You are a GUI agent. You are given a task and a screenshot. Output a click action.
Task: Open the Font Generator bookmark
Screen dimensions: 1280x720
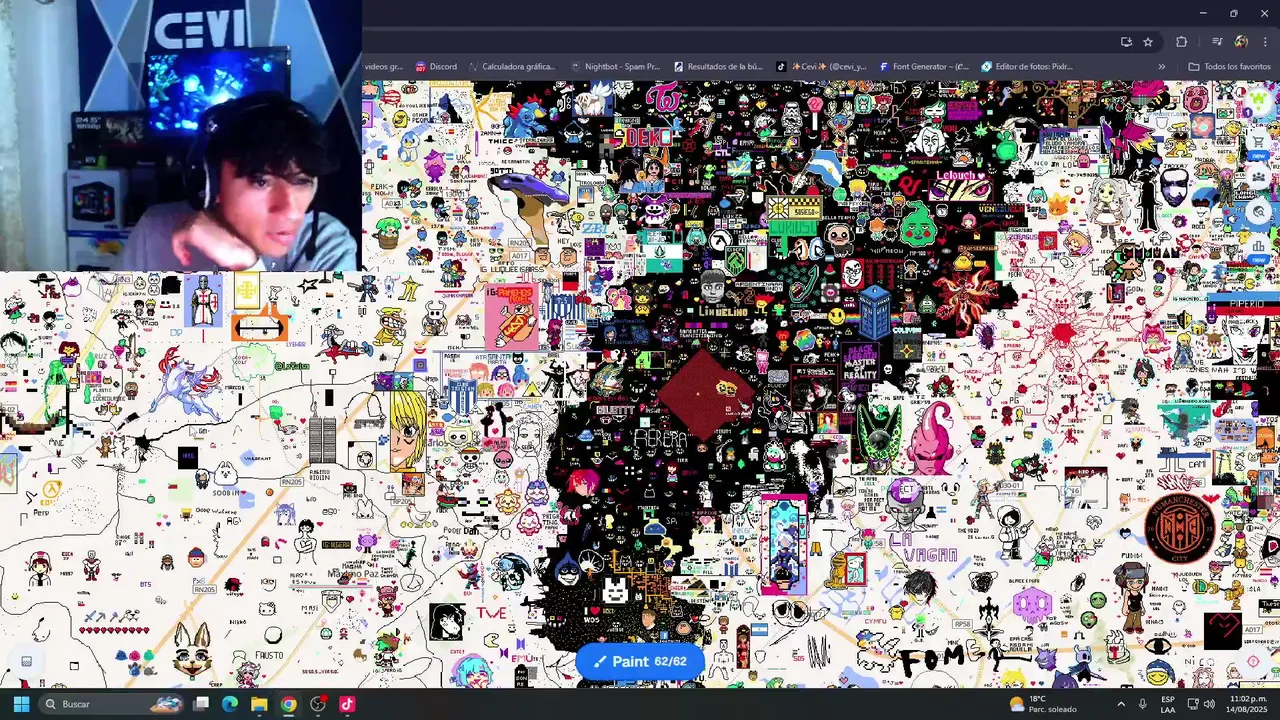pyautogui.click(x=924, y=67)
